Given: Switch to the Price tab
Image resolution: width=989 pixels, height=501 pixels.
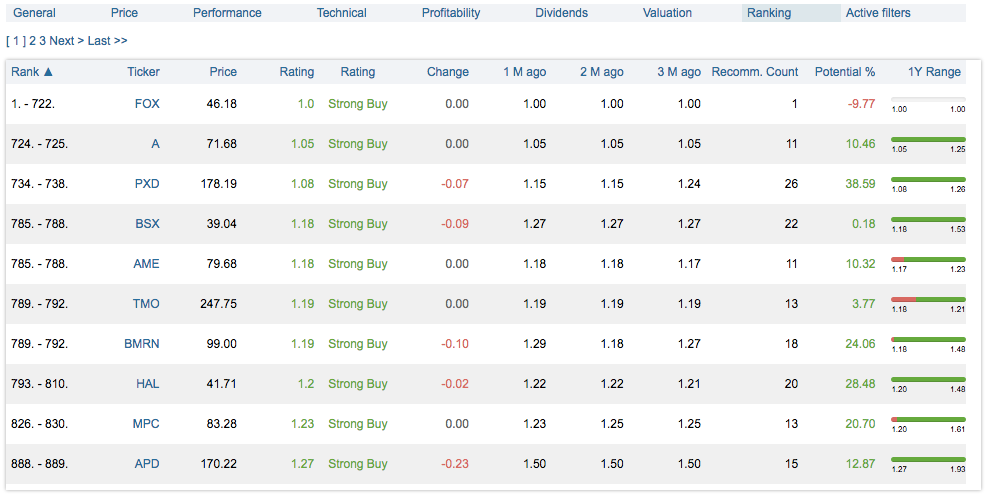Looking at the screenshot, I should 124,13.
